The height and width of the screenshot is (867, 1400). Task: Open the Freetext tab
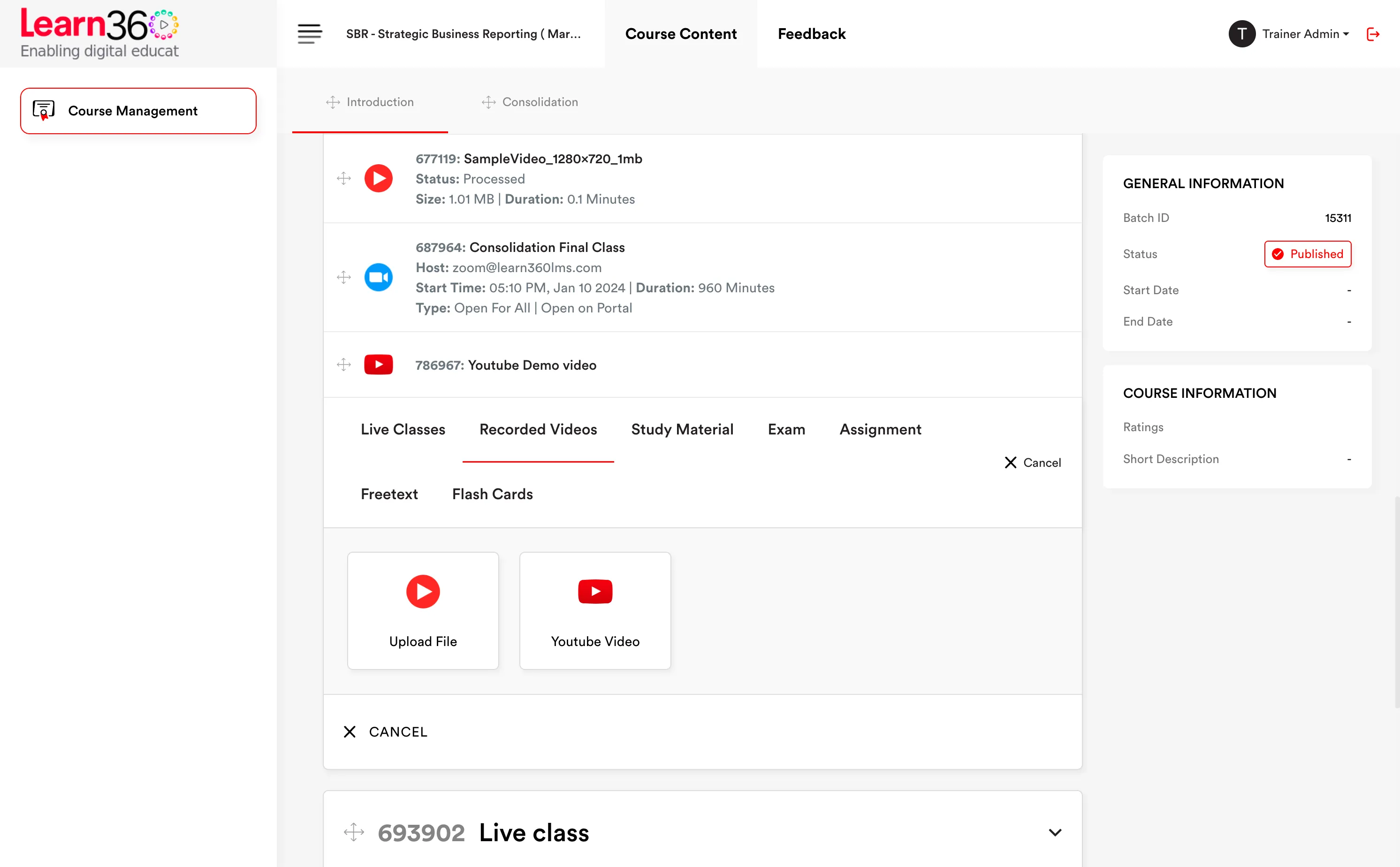(x=389, y=494)
